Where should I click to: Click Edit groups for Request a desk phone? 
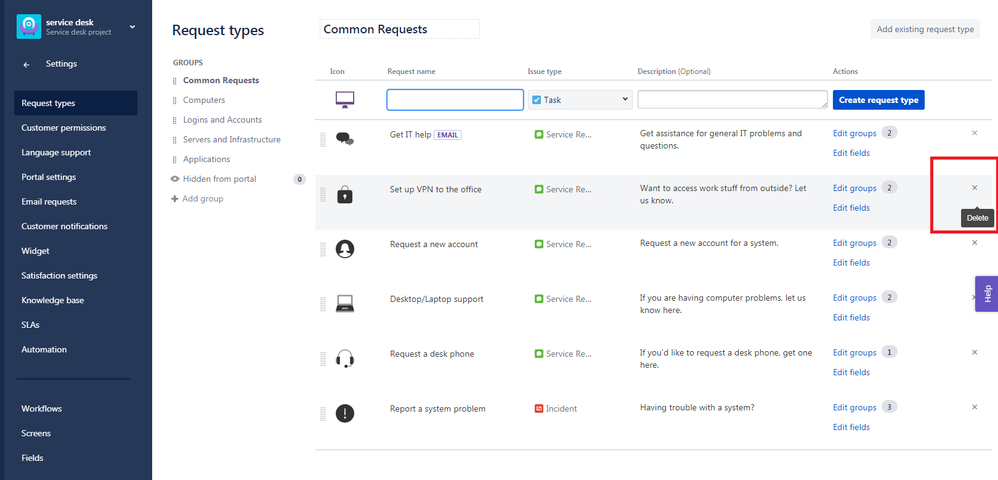855,353
